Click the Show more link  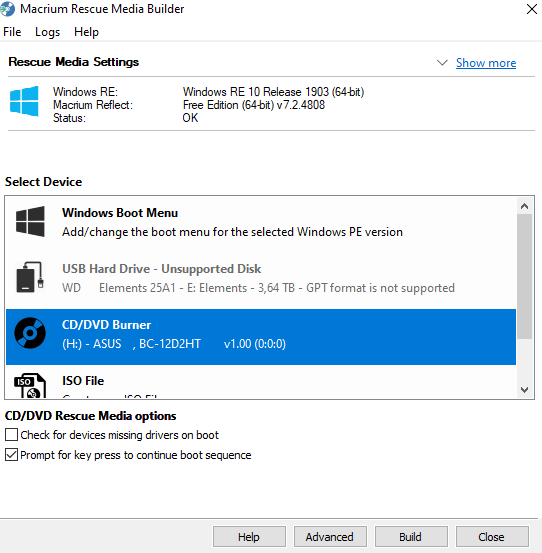coord(486,63)
